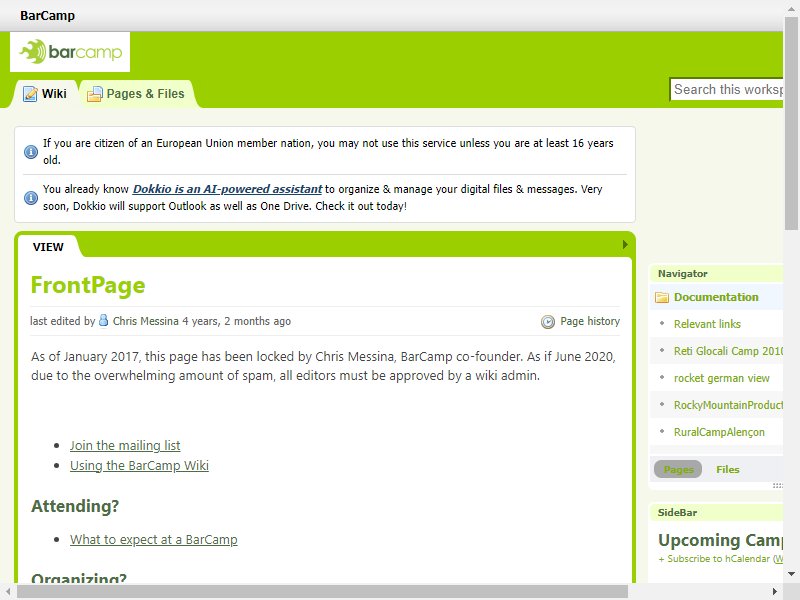
Task: Click the user icon beside Chris Messina
Action: [104, 320]
